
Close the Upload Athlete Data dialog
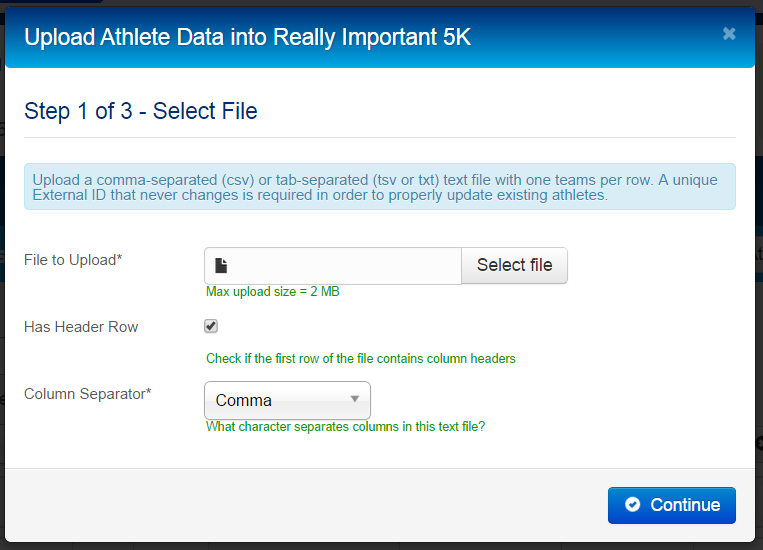pos(728,34)
